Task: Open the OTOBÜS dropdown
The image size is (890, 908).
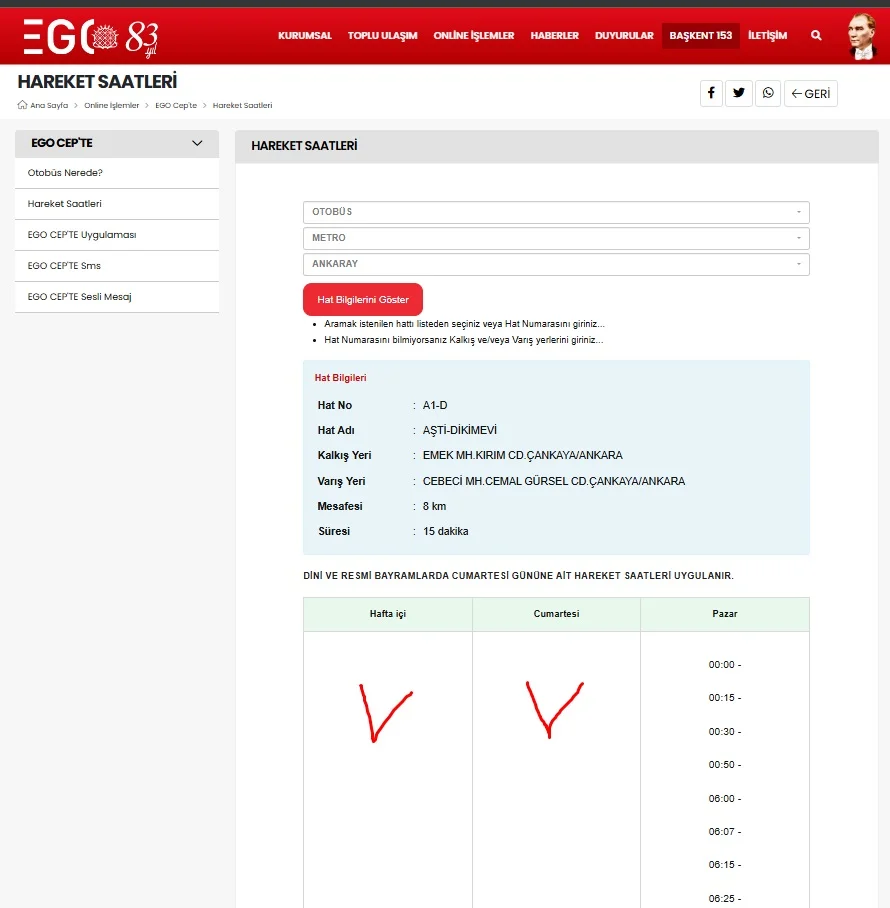Action: pos(556,212)
